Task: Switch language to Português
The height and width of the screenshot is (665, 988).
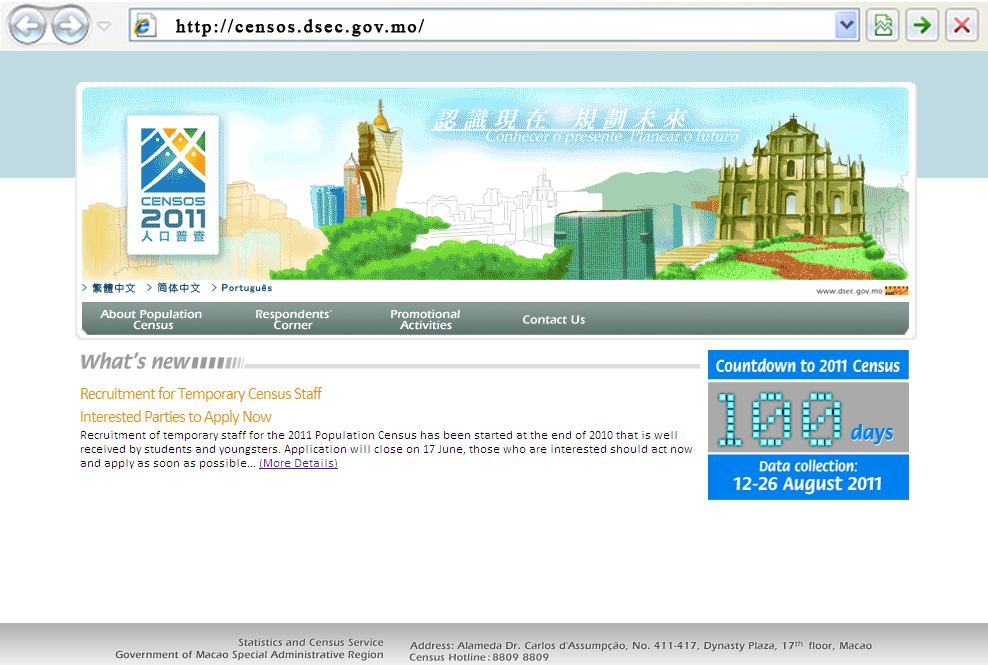Action: click(246, 288)
